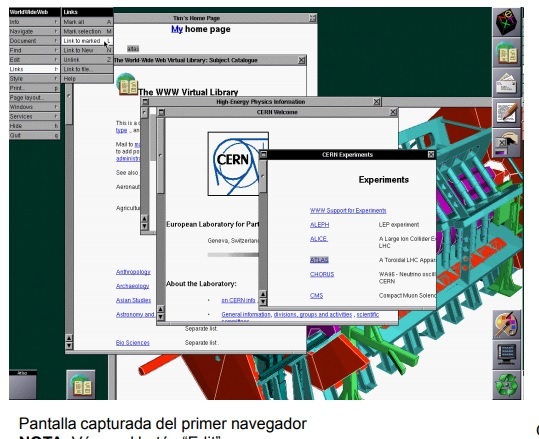Click the 'About the Laboratory:' heading

(x=201, y=284)
